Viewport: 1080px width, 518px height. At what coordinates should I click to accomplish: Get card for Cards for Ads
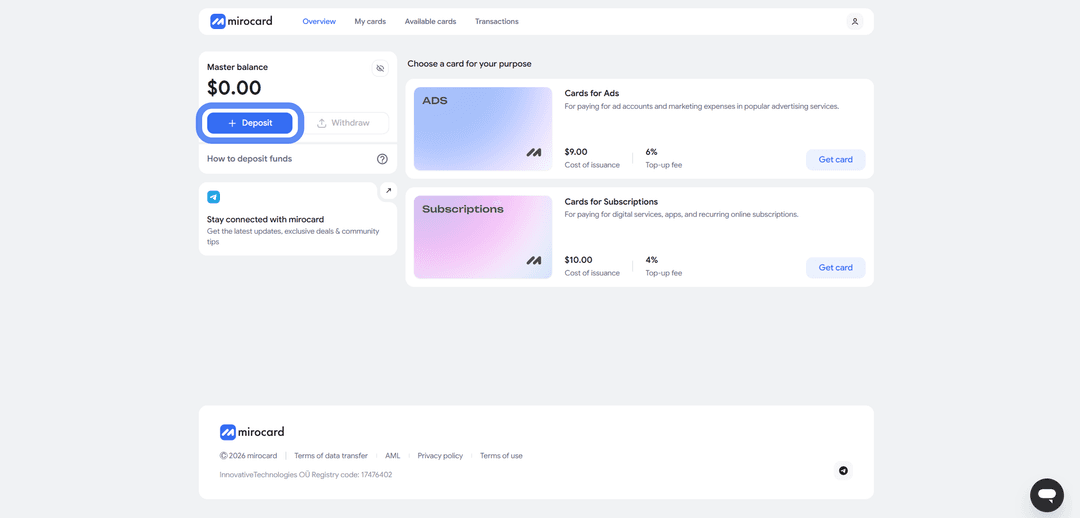click(x=835, y=160)
